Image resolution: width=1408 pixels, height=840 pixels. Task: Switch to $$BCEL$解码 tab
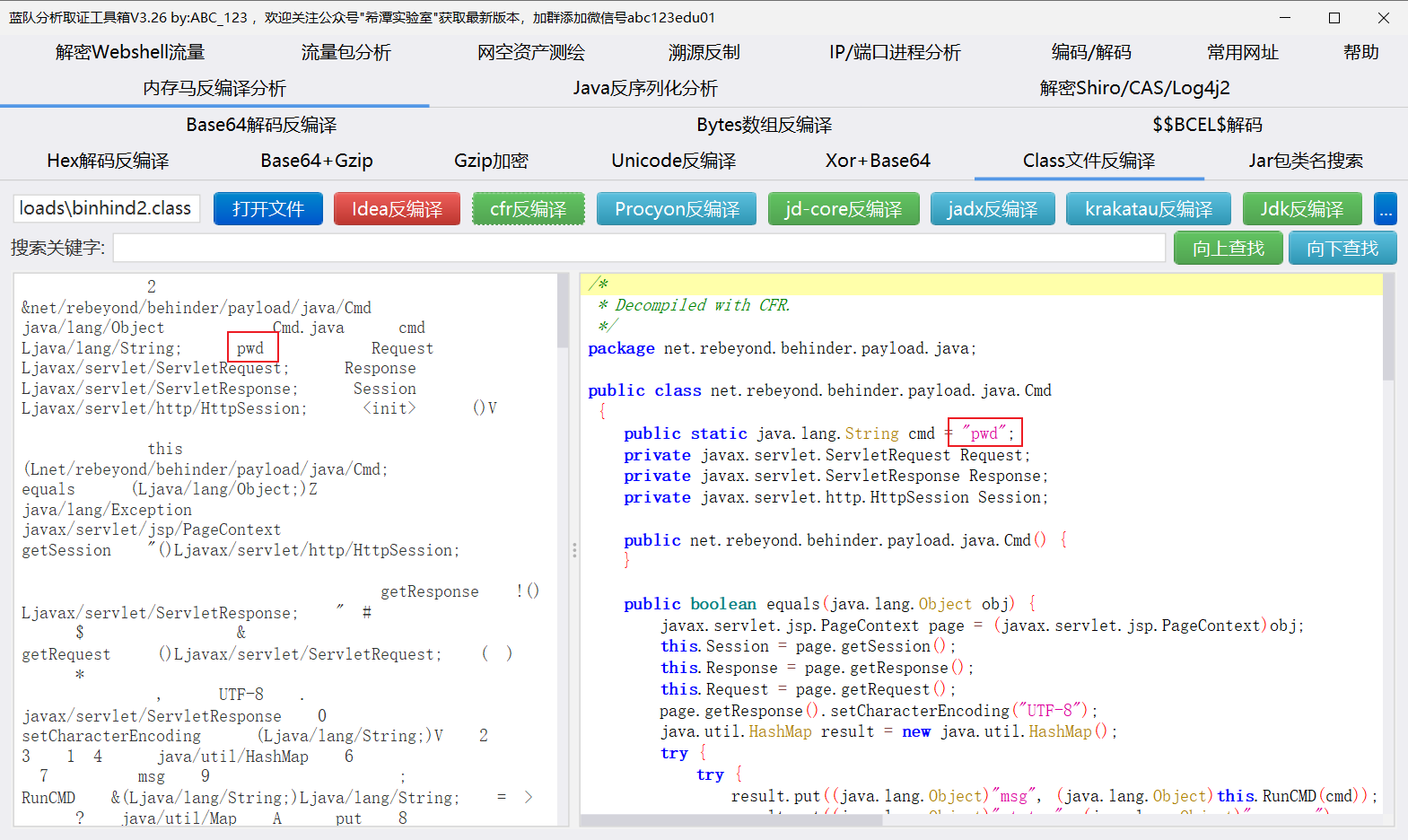point(1207,125)
